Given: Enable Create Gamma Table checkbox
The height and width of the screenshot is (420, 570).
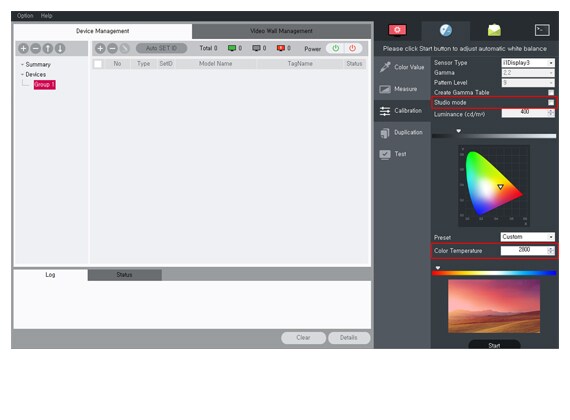Looking at the screenshot, I should pyautogui.click(x=551, y=93).
